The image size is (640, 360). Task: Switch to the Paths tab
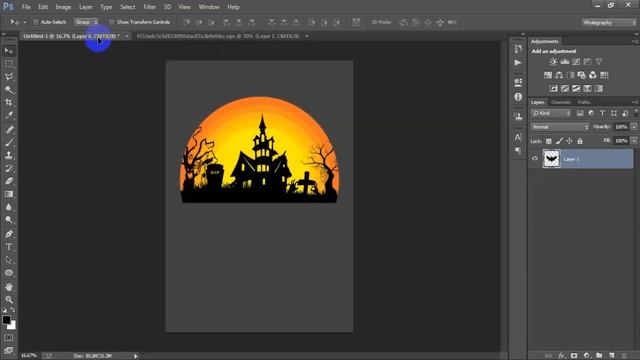(x=584, y=102)
